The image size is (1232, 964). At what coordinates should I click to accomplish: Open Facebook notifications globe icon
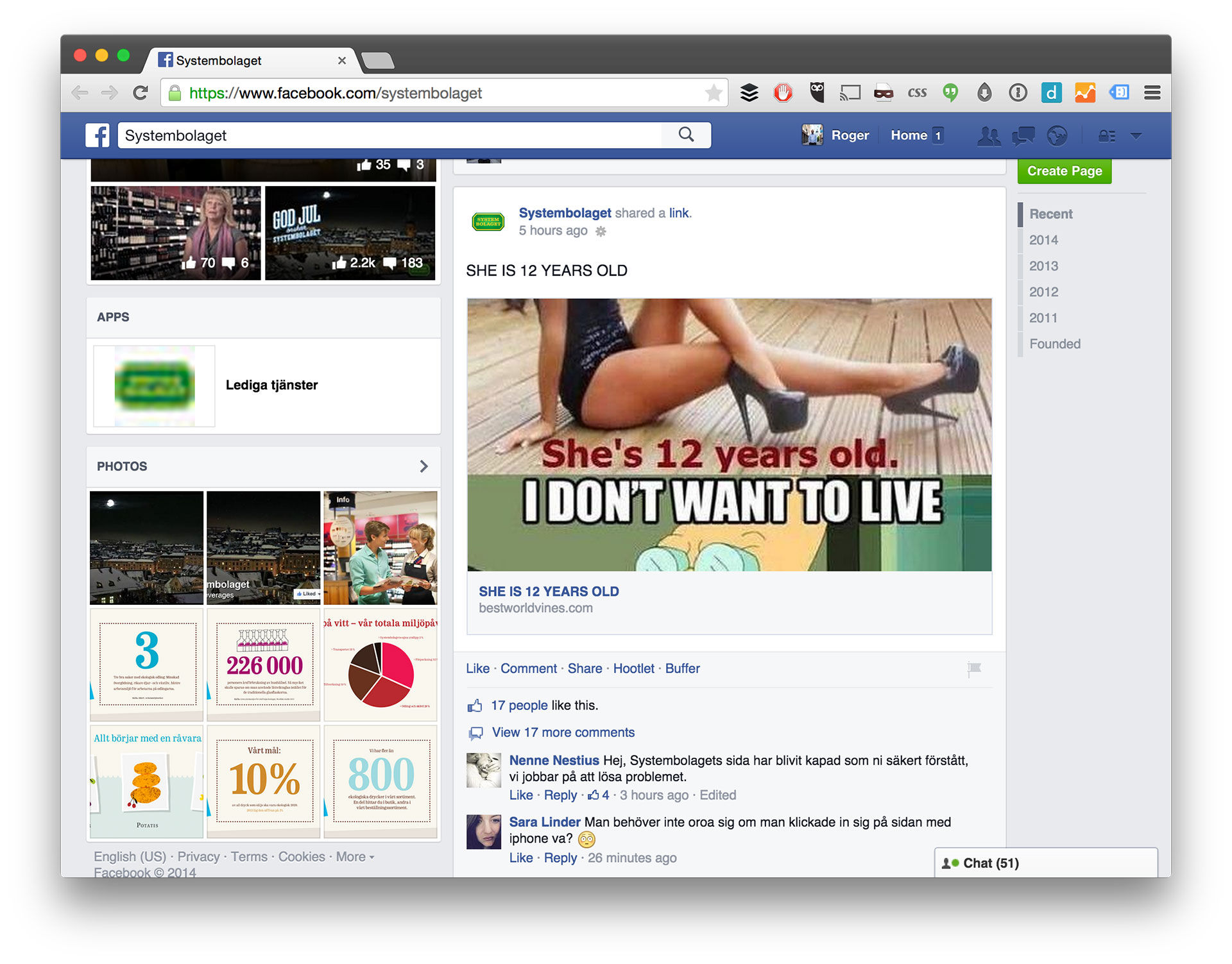[x=1057, y=135]
